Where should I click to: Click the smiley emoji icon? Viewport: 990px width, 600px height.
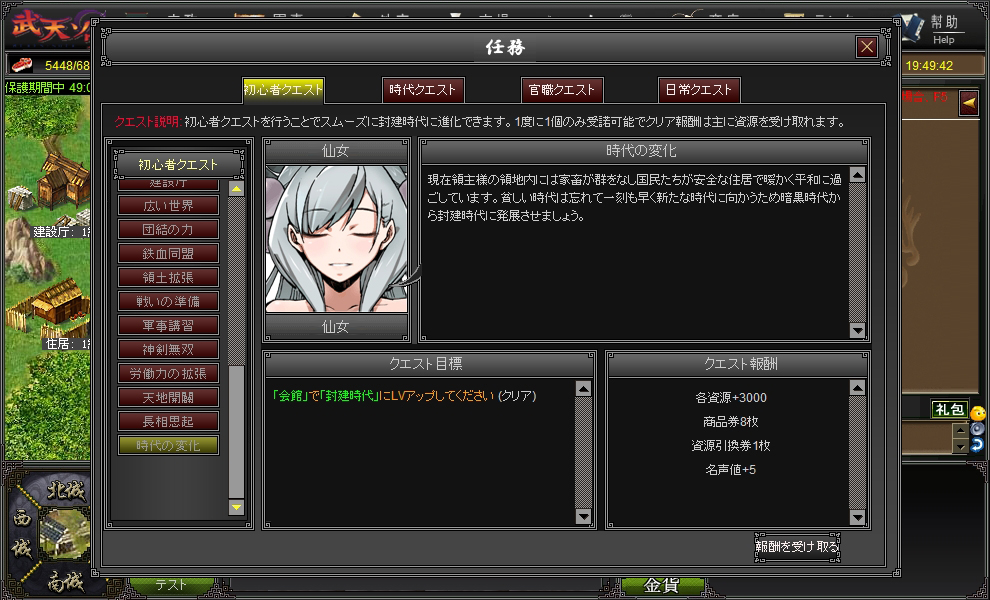[977, 412]
